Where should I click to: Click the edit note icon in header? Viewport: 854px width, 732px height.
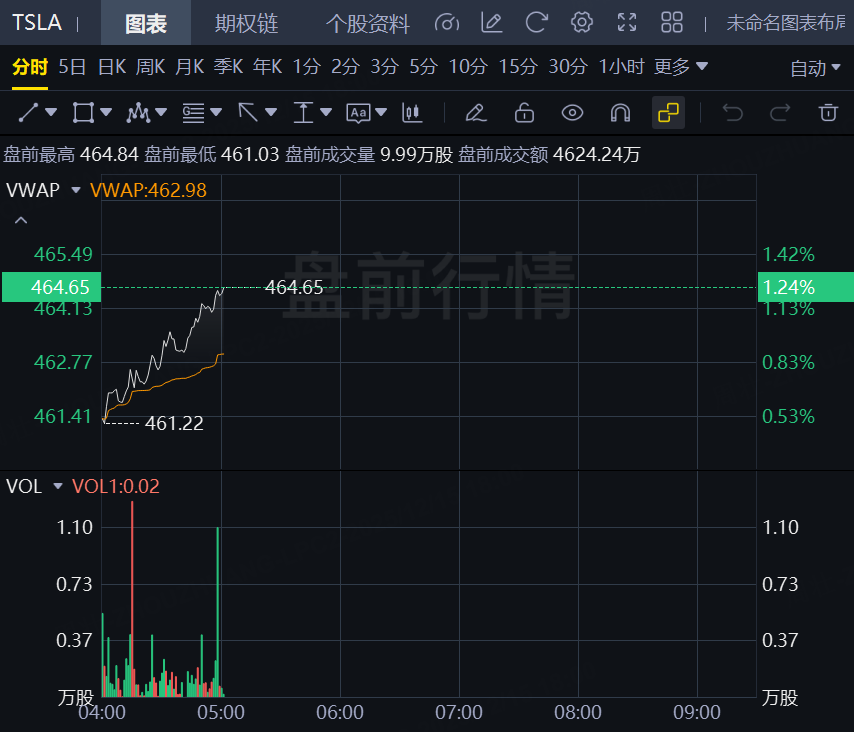point(491,23)
